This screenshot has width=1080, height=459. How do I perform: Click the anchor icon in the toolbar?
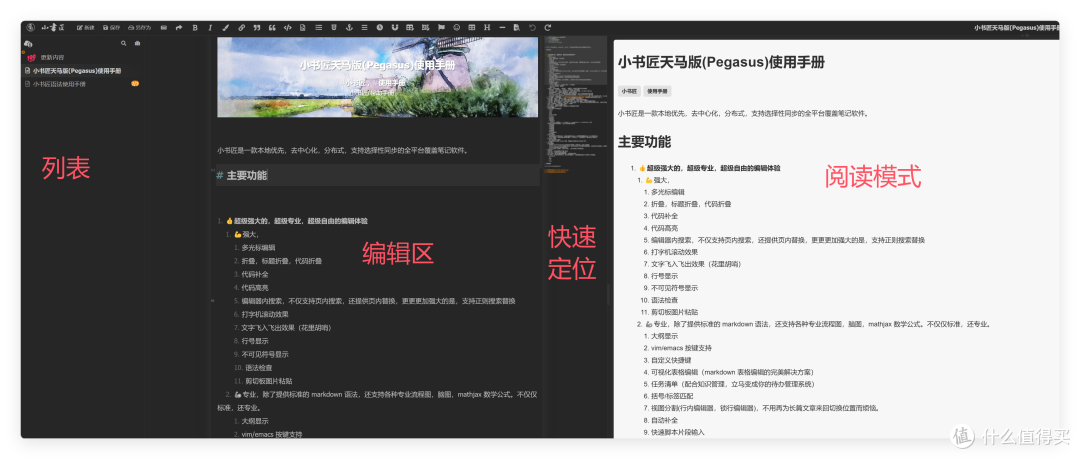(349, 28)
